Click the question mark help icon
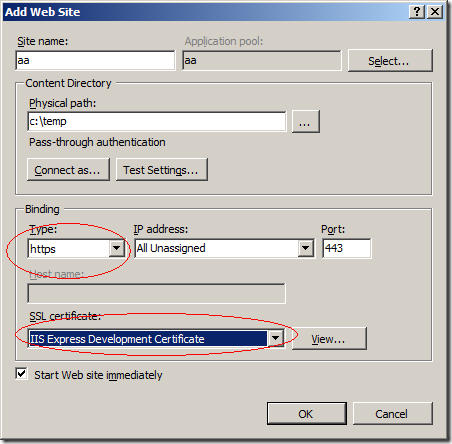This screenshot has width=452, height=444. click(417, 12)
